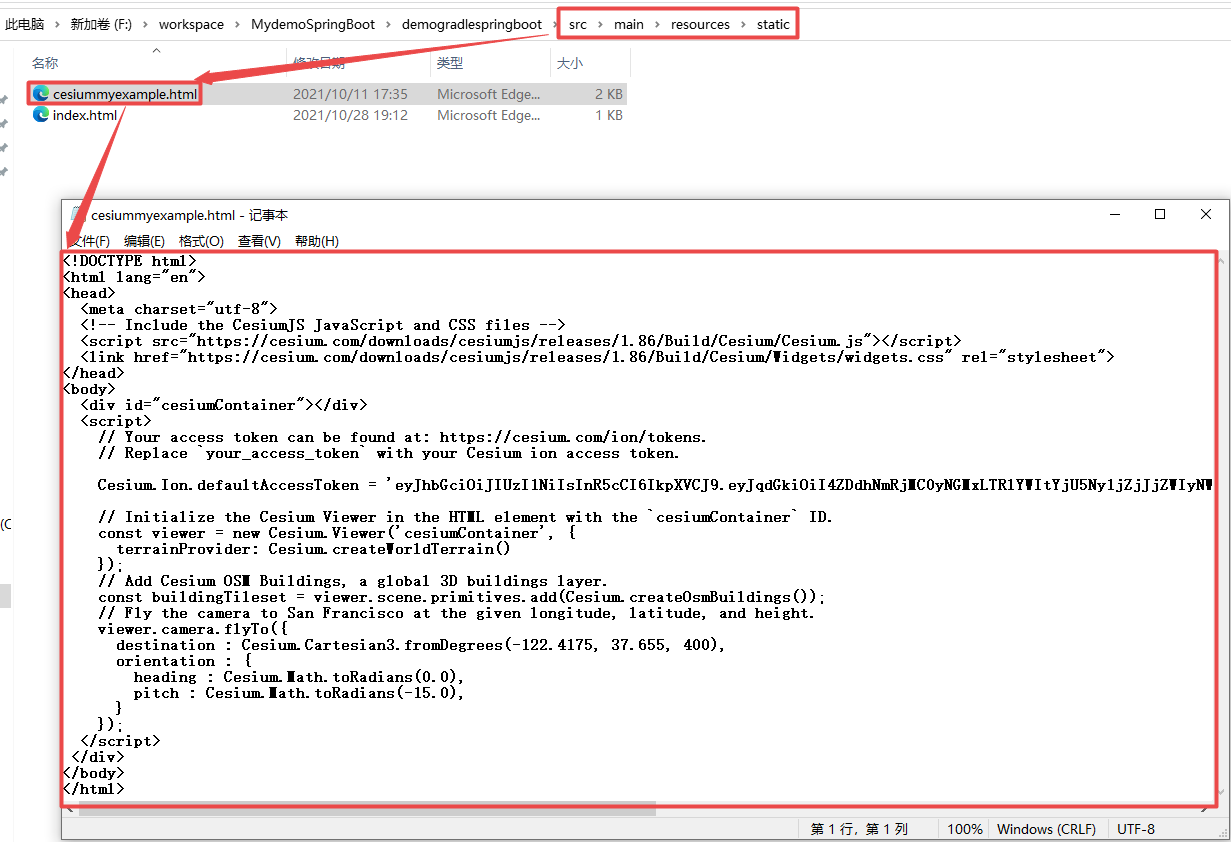Place cursor on viewer.camera.flyTo line
This screenshot has height=842, width=1231.
point(192,629)
